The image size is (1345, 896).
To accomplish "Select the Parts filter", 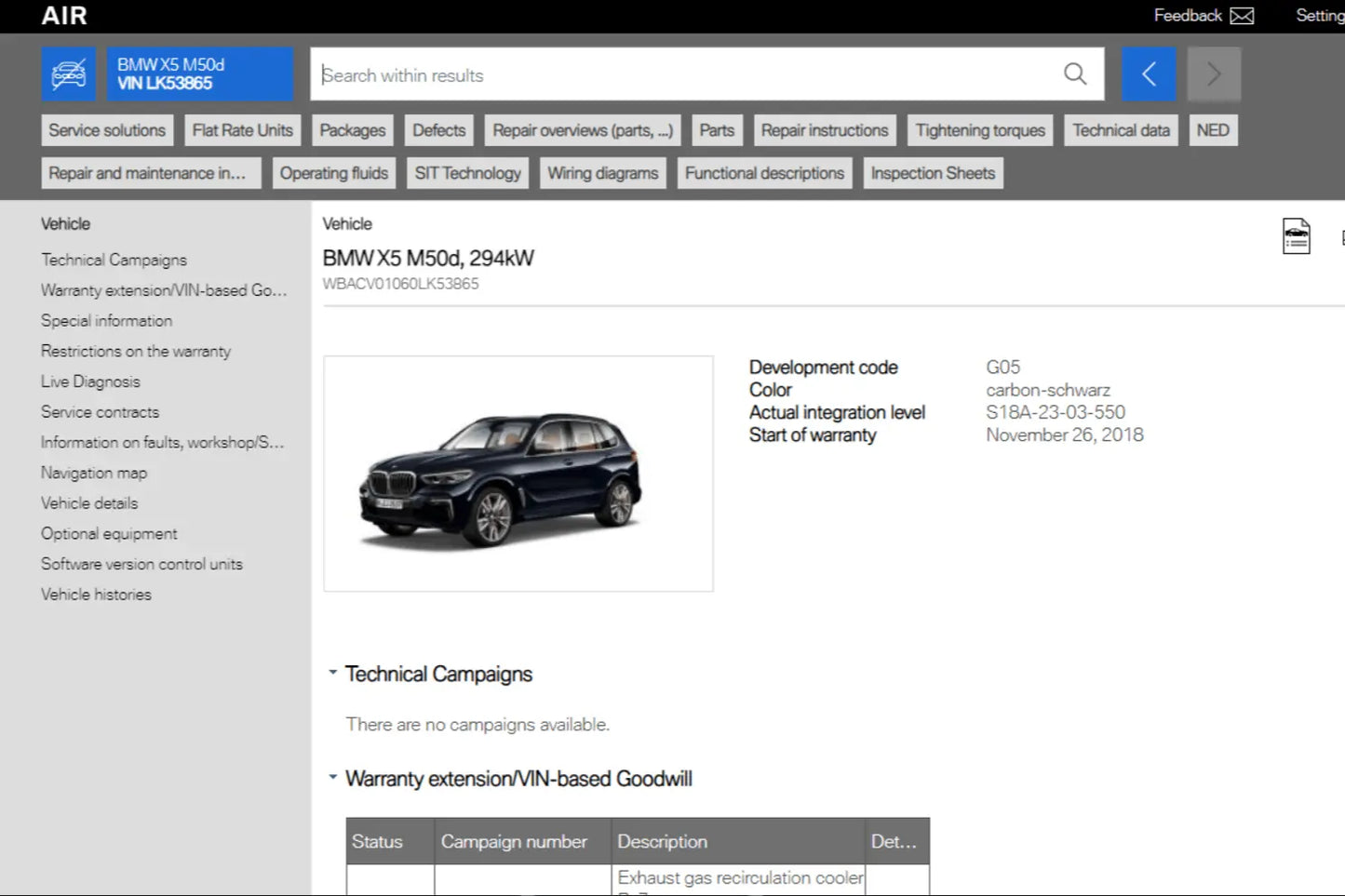I will pos(717,130).
